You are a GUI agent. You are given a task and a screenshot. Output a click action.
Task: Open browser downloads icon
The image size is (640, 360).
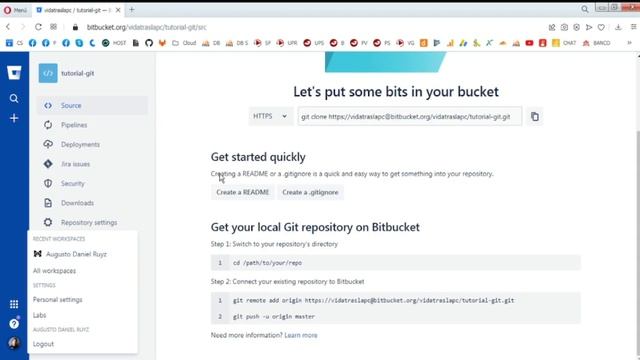tap(618, 27)
